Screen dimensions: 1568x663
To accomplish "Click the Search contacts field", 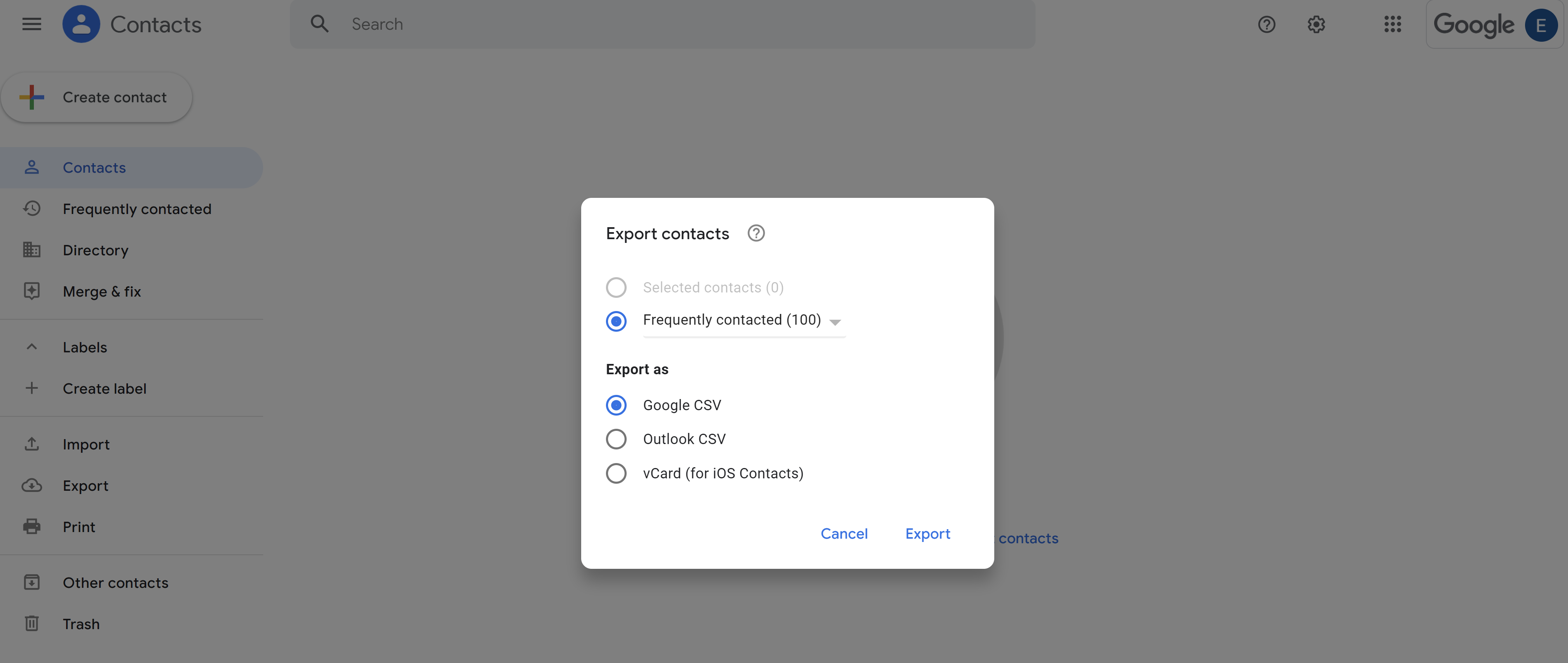I will (x=670, y=24).
